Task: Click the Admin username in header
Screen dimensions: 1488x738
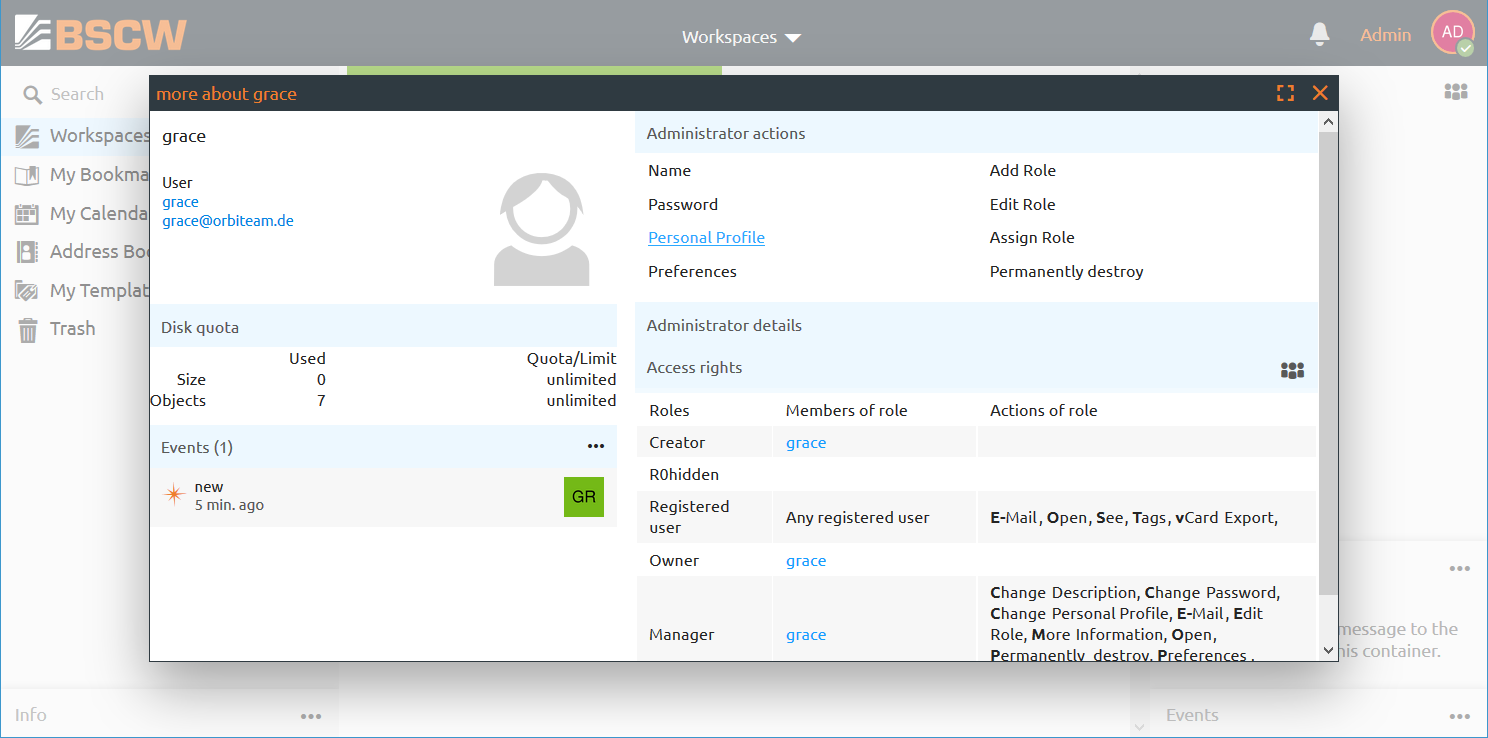Action: click(1385, 35)
